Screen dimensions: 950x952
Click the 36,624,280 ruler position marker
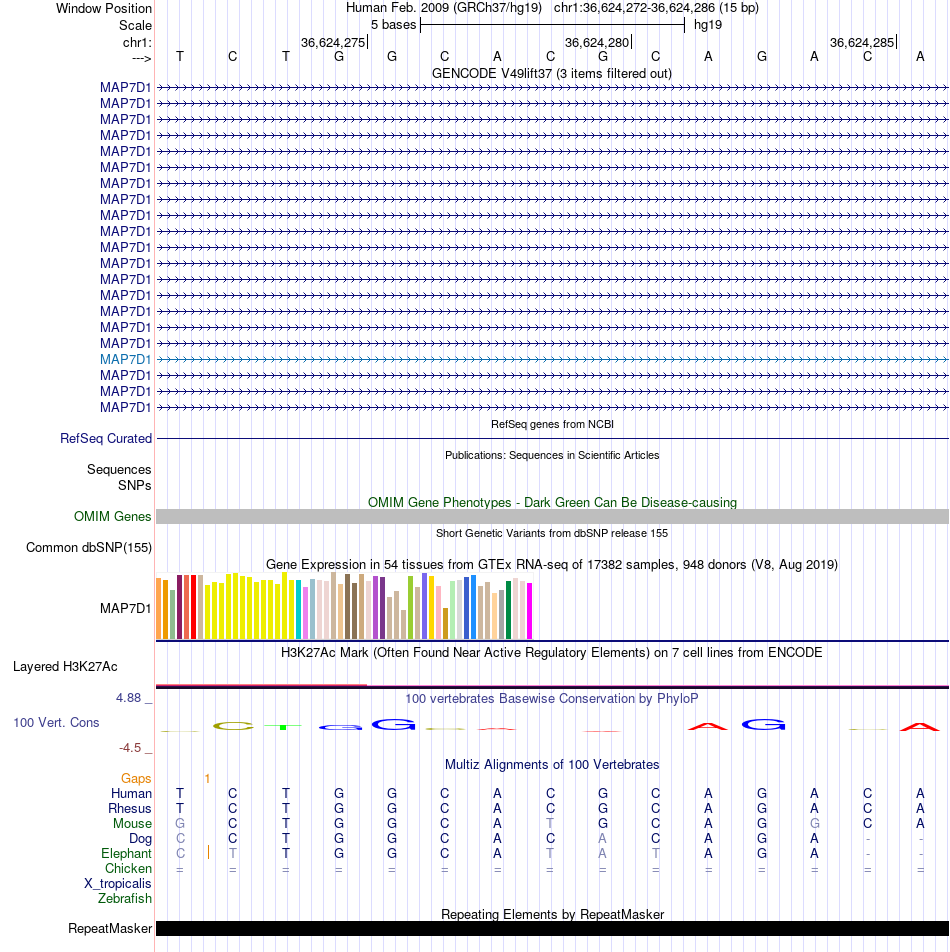pyautogui.click(x=598, y=42)
